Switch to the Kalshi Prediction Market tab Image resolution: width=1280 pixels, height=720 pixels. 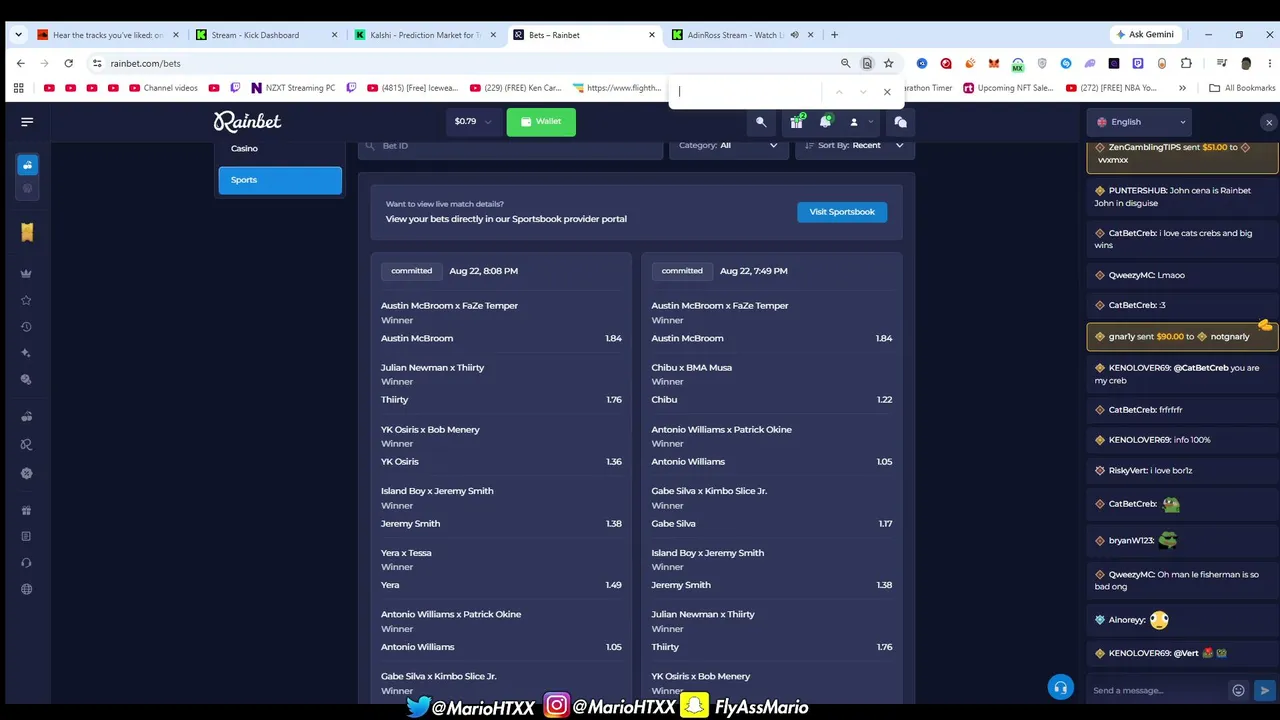pos(425,35)
